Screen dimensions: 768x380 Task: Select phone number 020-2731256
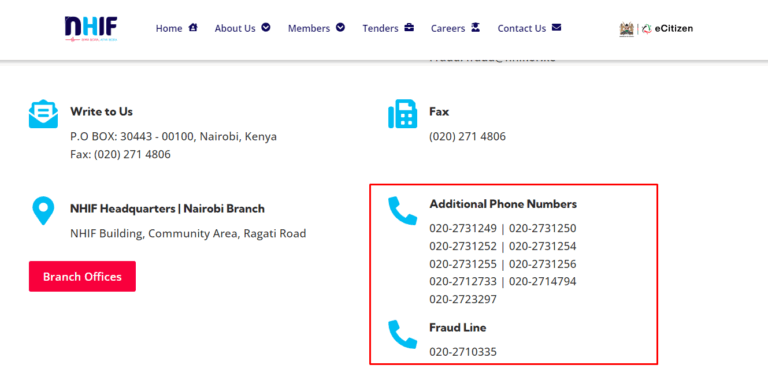[x=543, y=264]
